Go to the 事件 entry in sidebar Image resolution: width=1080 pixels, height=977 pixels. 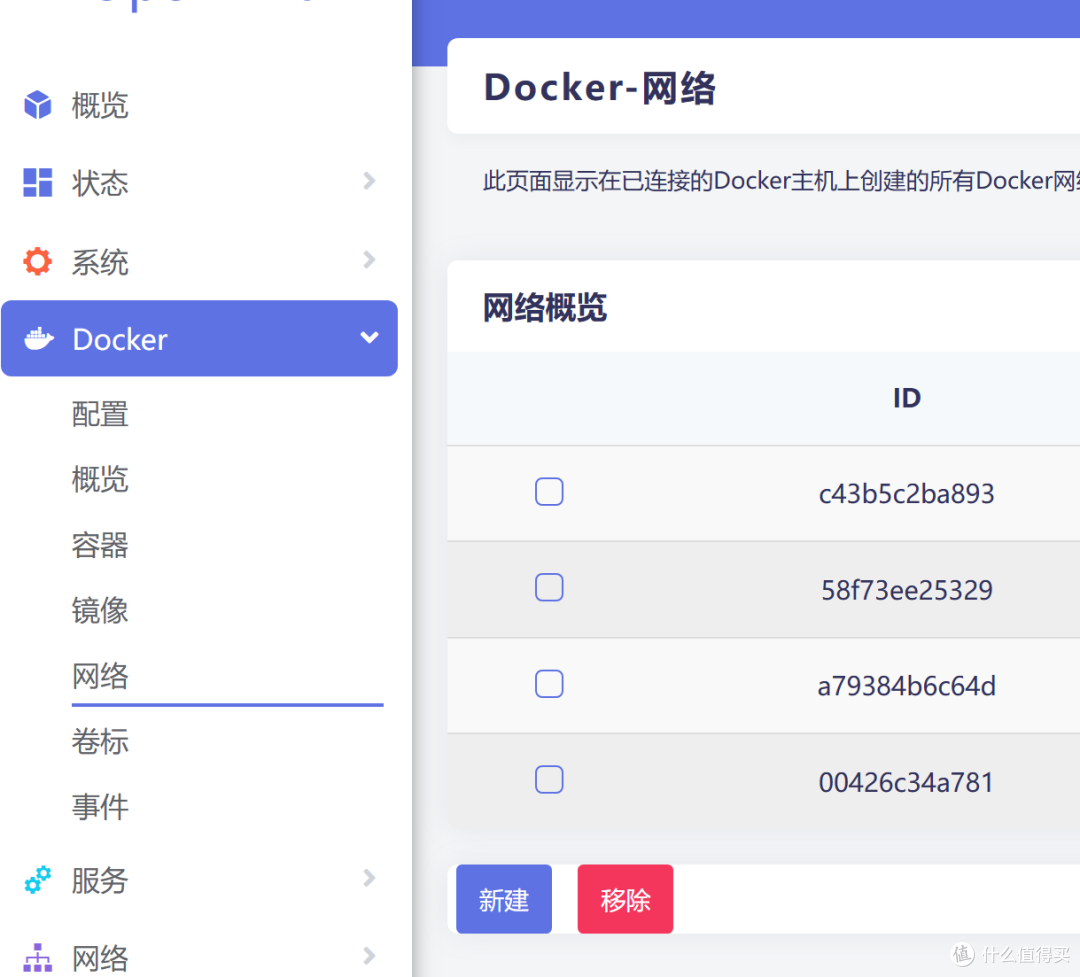[100, 807]
